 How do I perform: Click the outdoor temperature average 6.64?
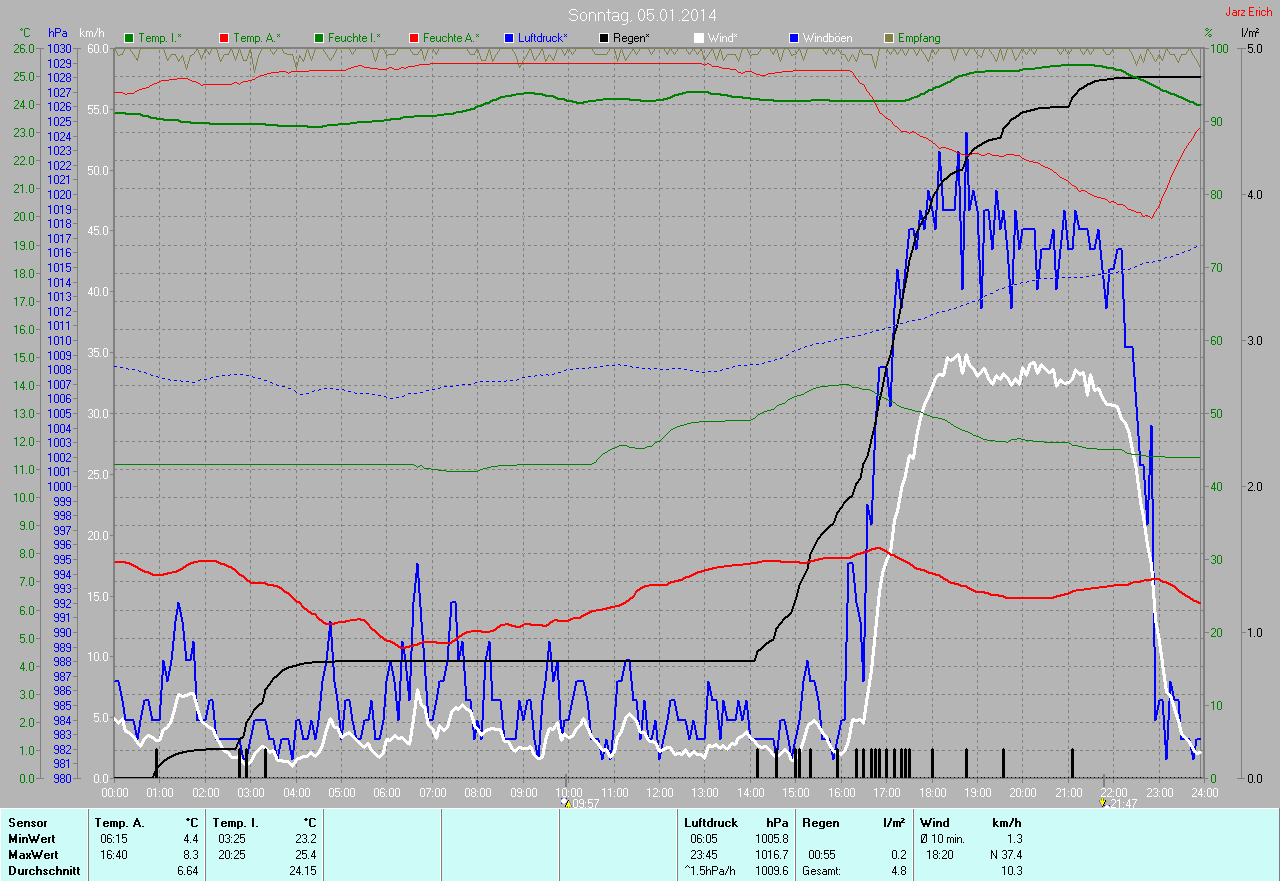pos(187,870)
